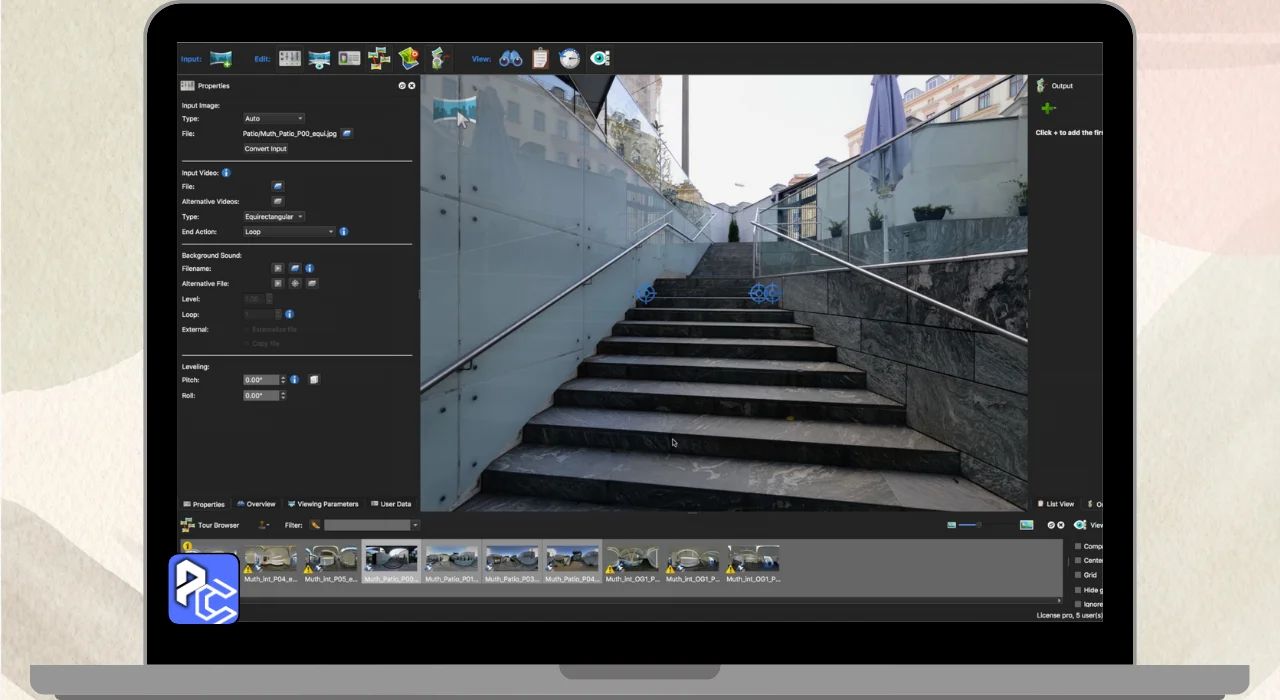Switch to the Viewing Parameters tab

(x=322, y=504)
